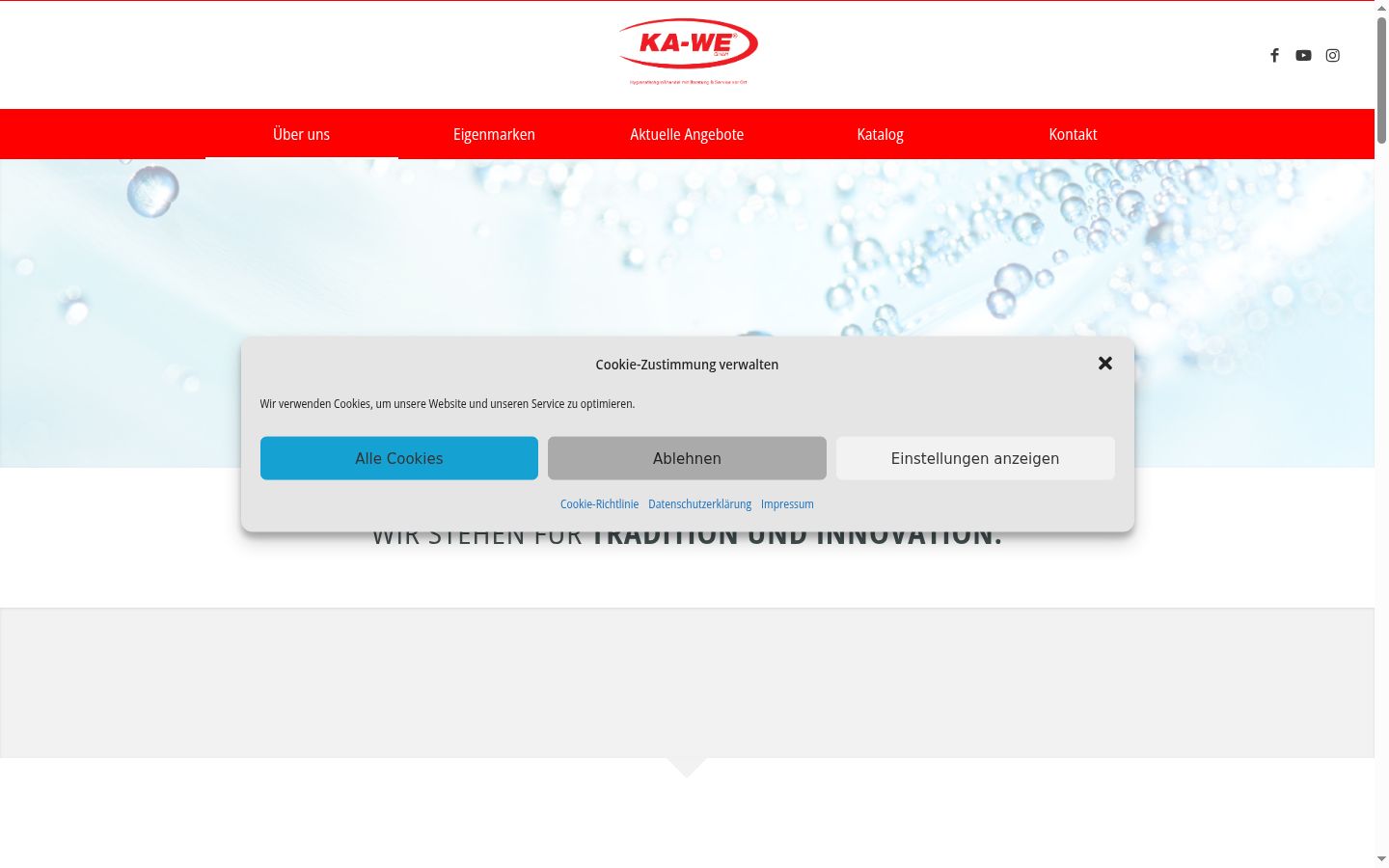This screenshot has width=1389, height=868.
Task: Click the vertical page scrollbar thumb
Action: click(1381, 80)
